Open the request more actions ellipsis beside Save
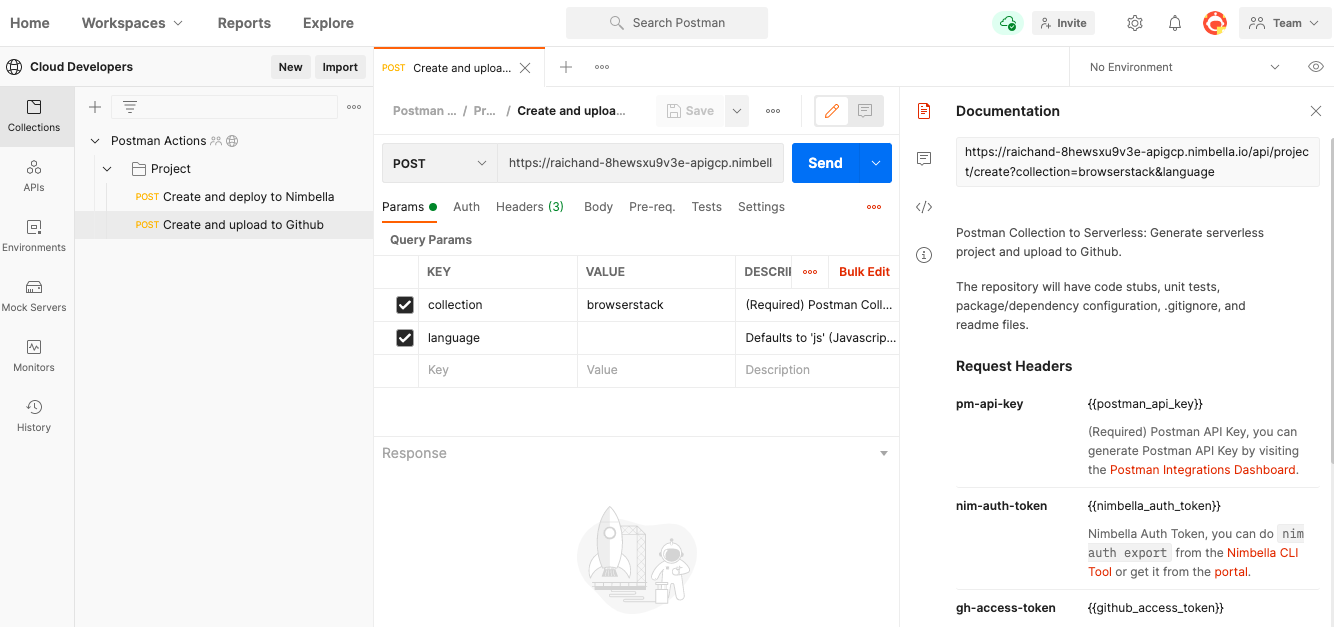This screenshot has width=1334, height=627. (x=773, y=111)
